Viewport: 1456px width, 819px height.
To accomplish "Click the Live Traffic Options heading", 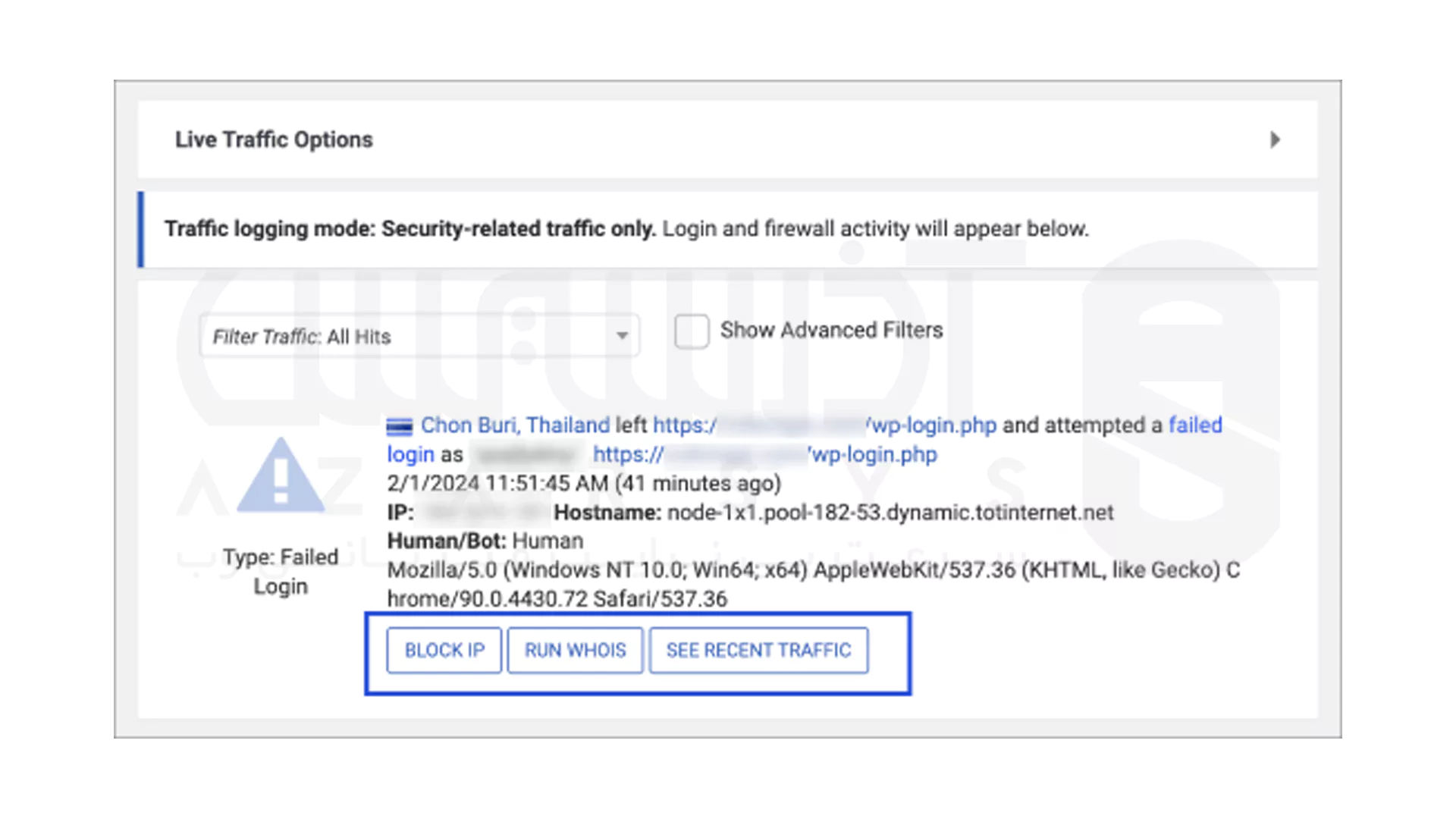I will coord(274,140).
